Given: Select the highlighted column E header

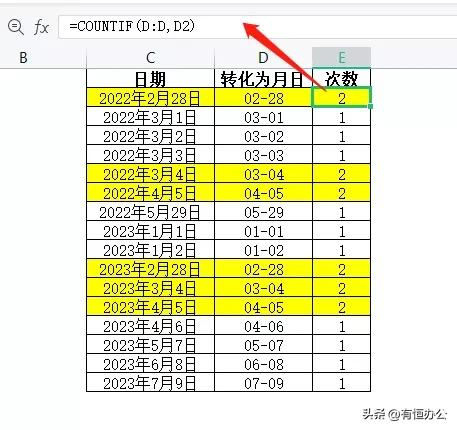Looking at the screenshot, I should tap(341, 58).
